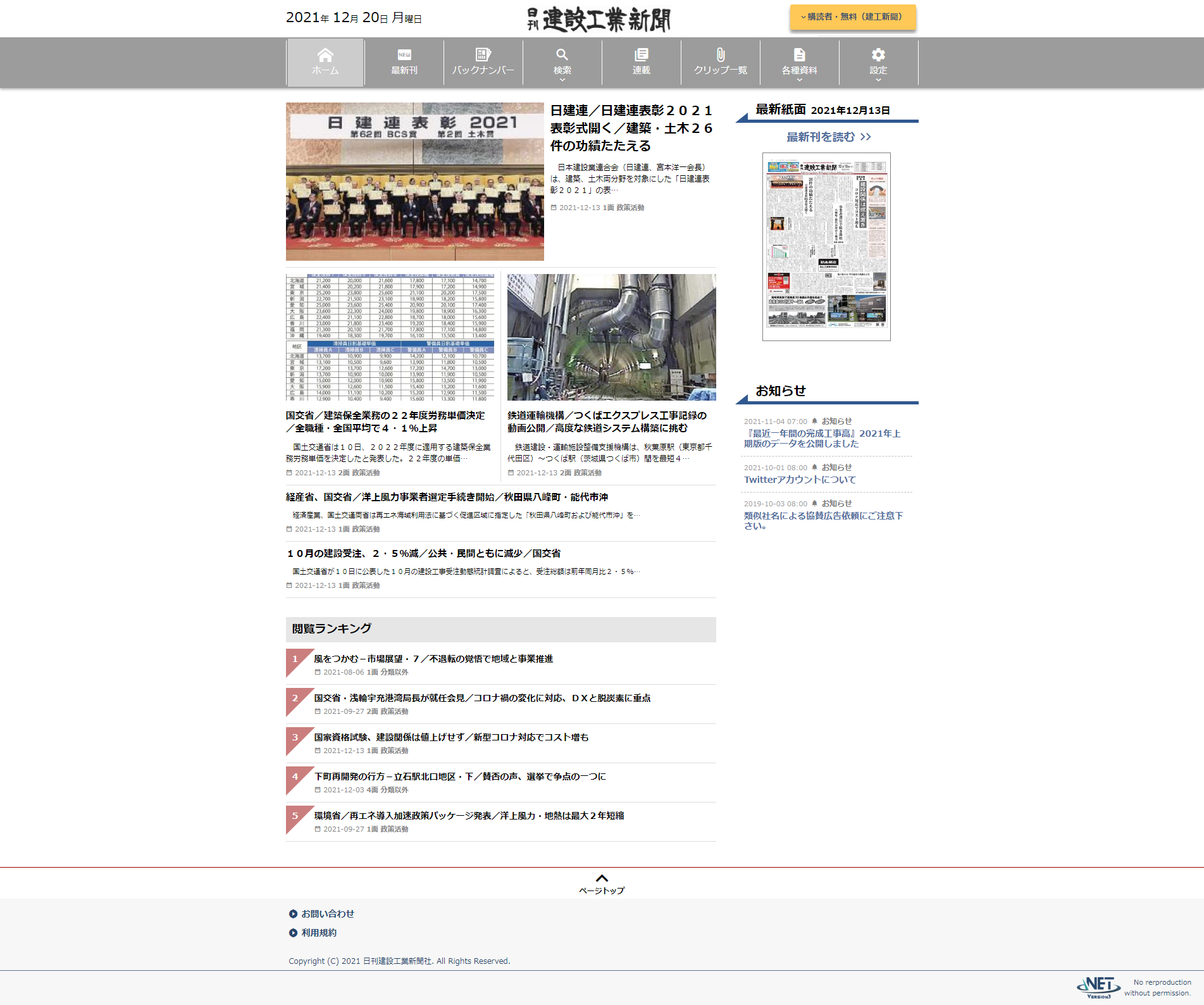Select the 各種資料 menu label
This screenshot has width=1204, height=1005.
800,70
